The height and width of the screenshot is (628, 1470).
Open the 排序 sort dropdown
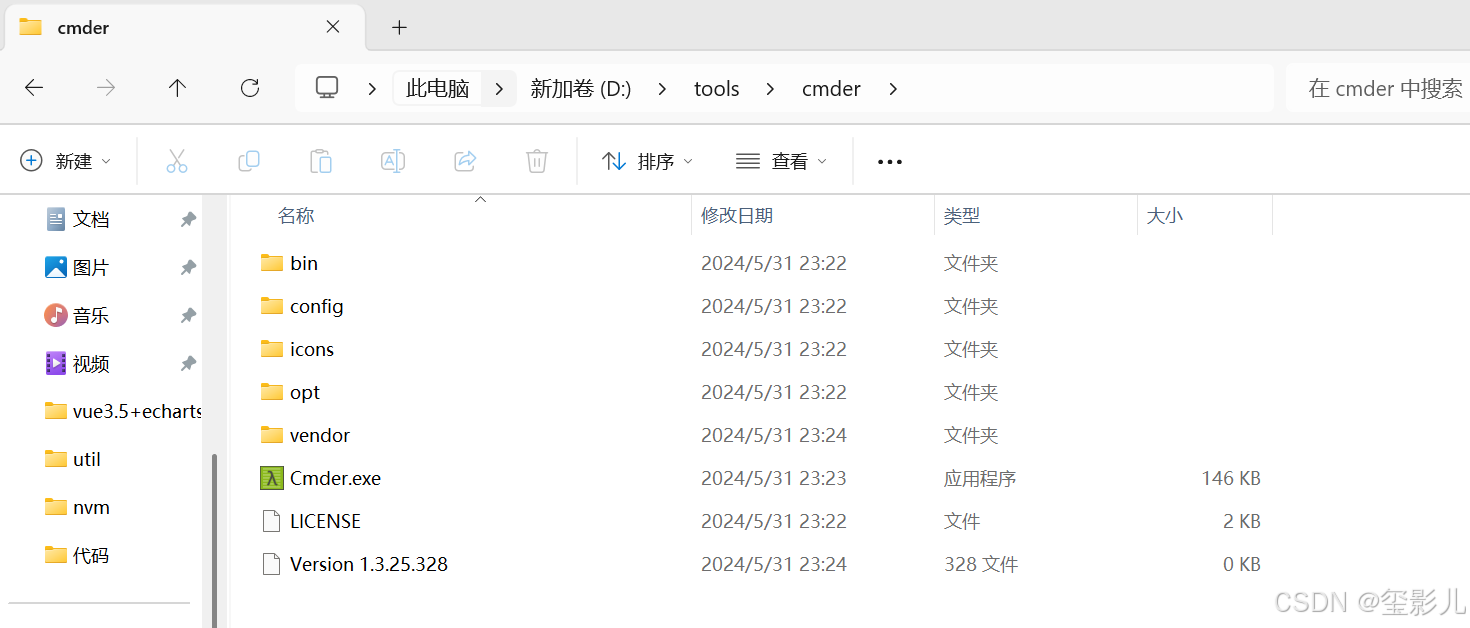(648, 161)
